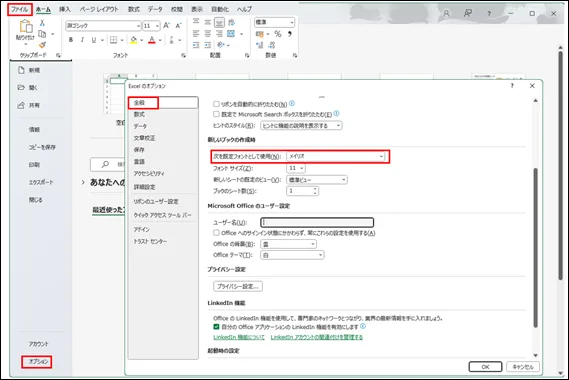Click the Font Color red A
Image resolution: width=569 pixels, height=380 pixels.
[152, 40]
